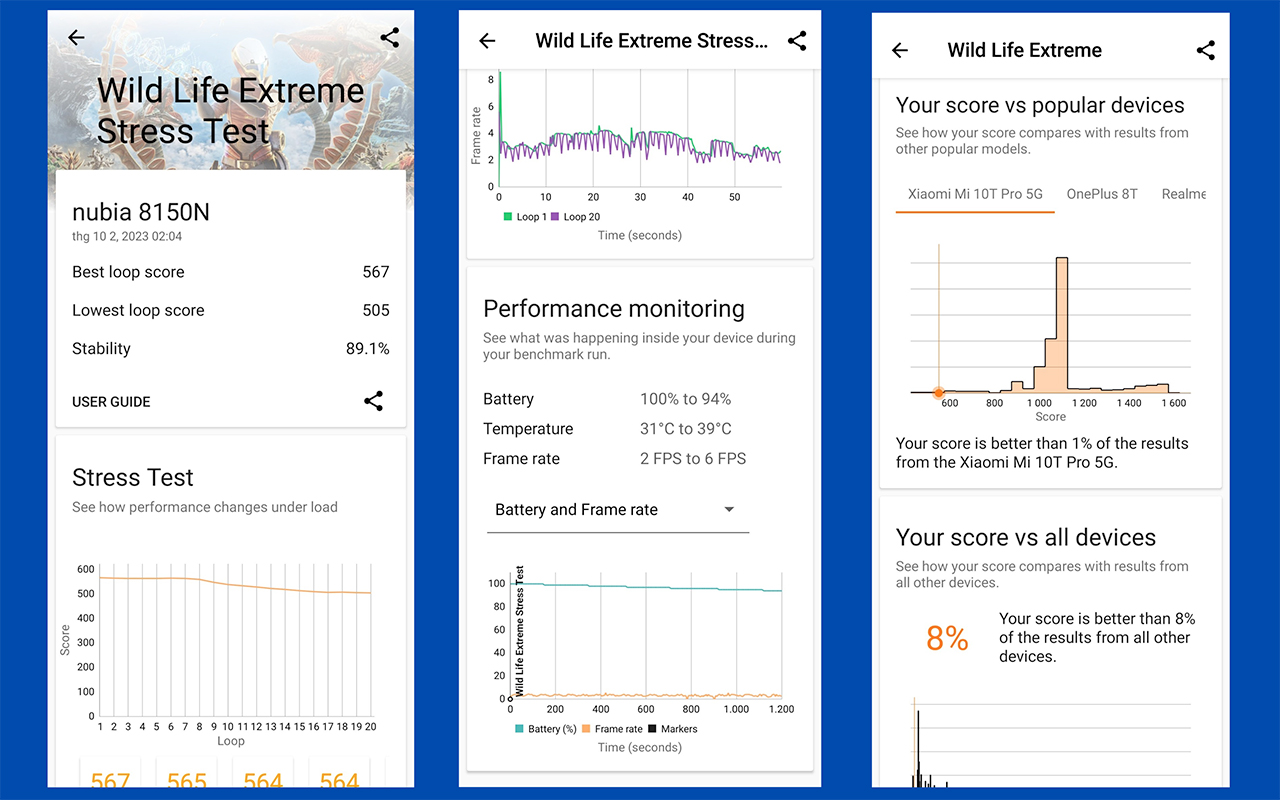This screenshot has width=1280, height=800.
Task: Select the Lowest loop score row
Action: [231, 310]
